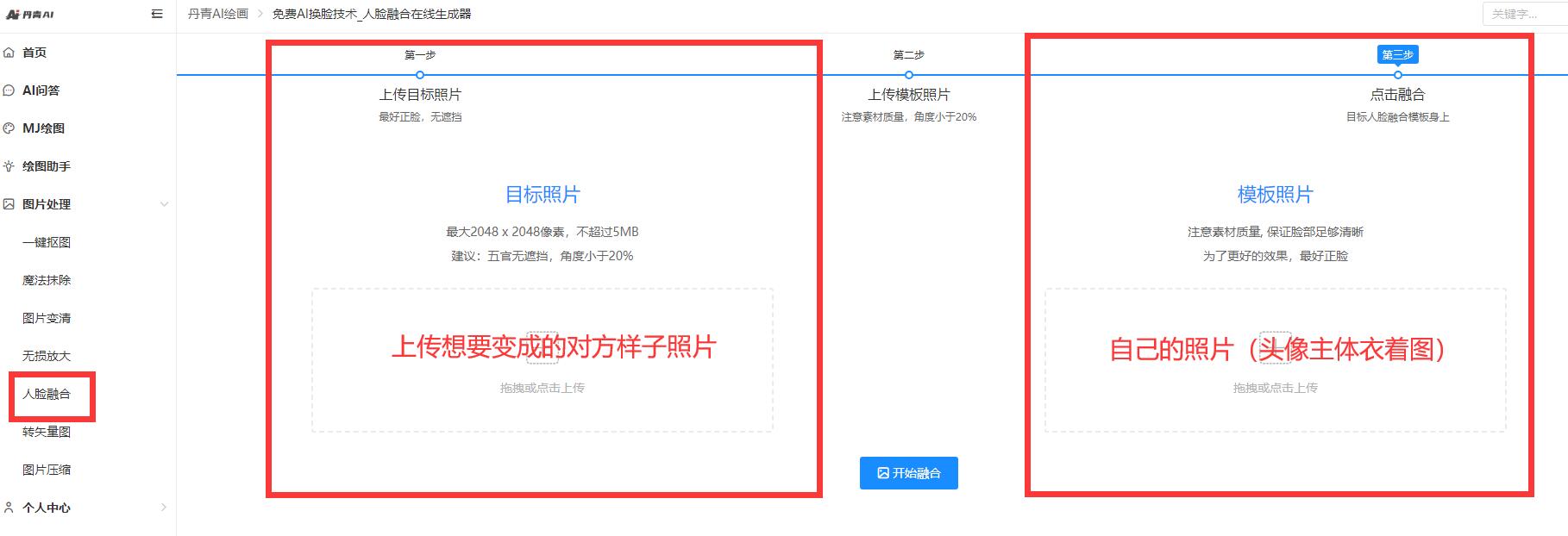
Task: Go to 图片变清 in sidebar
Action: pyautogui.click(x=47, y=318)
